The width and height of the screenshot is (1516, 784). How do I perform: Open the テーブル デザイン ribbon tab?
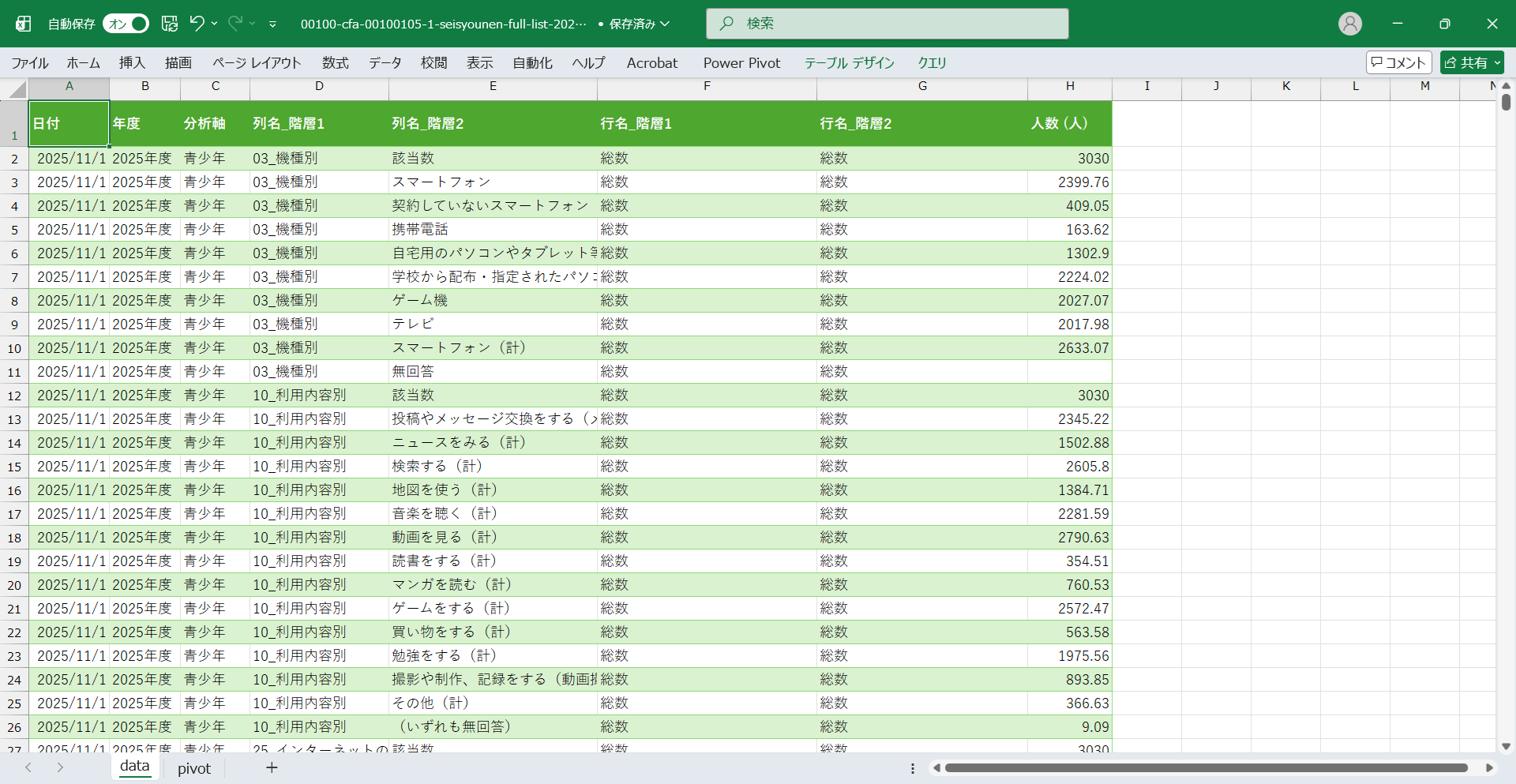tap(849, 62)
